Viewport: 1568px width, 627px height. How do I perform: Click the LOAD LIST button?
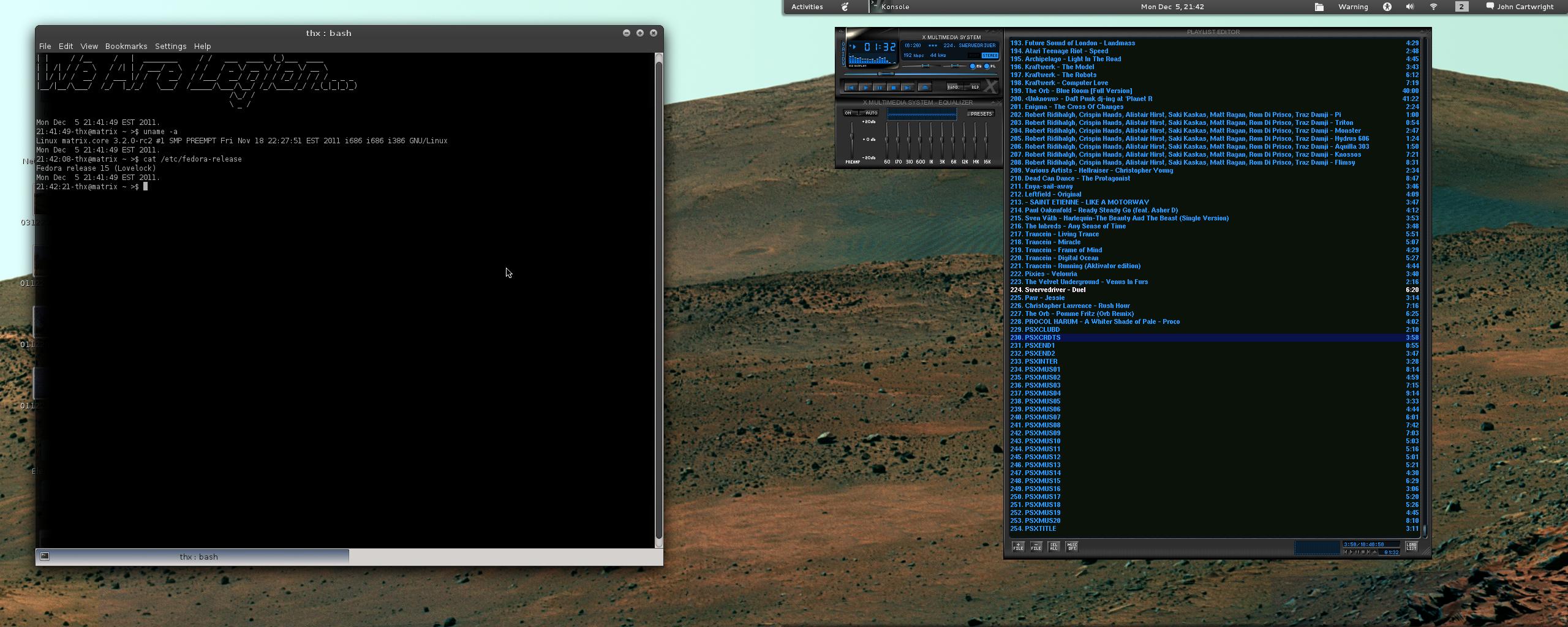click(x=1412, y=547)
